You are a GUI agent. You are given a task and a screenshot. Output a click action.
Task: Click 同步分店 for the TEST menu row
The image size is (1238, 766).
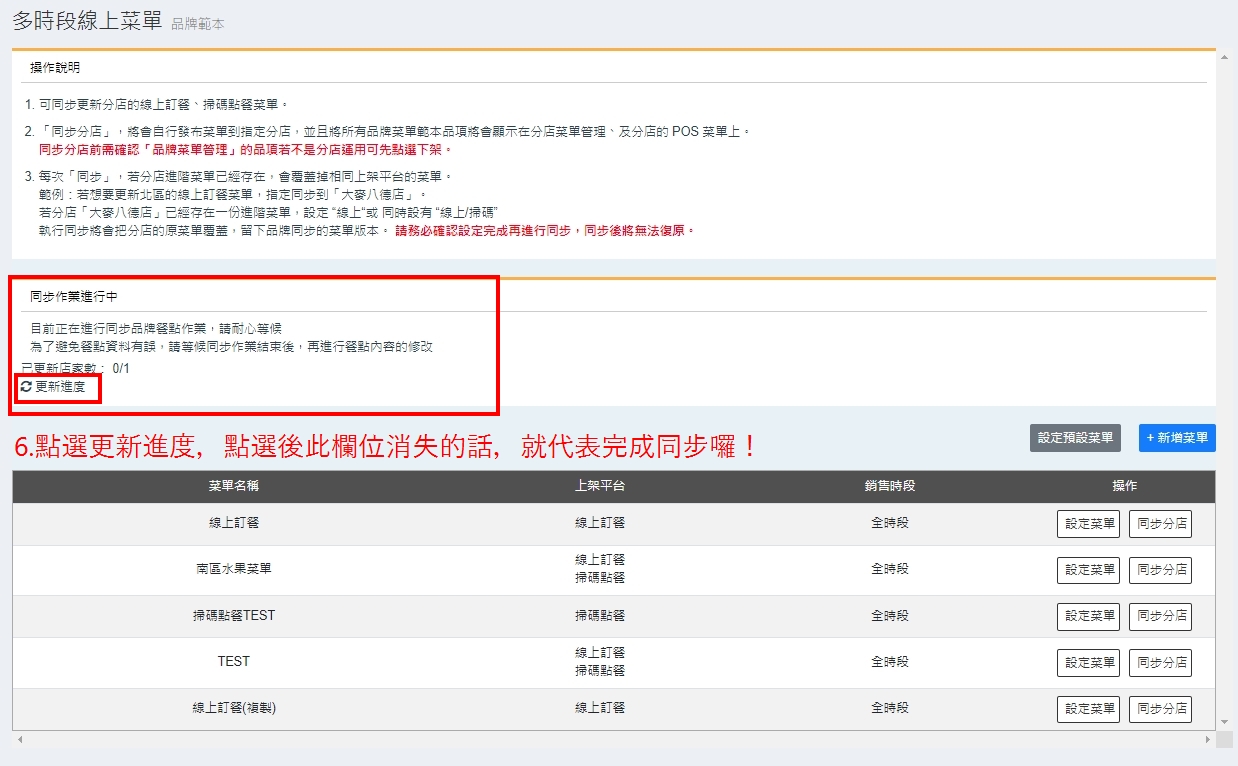pos(1160,662)
